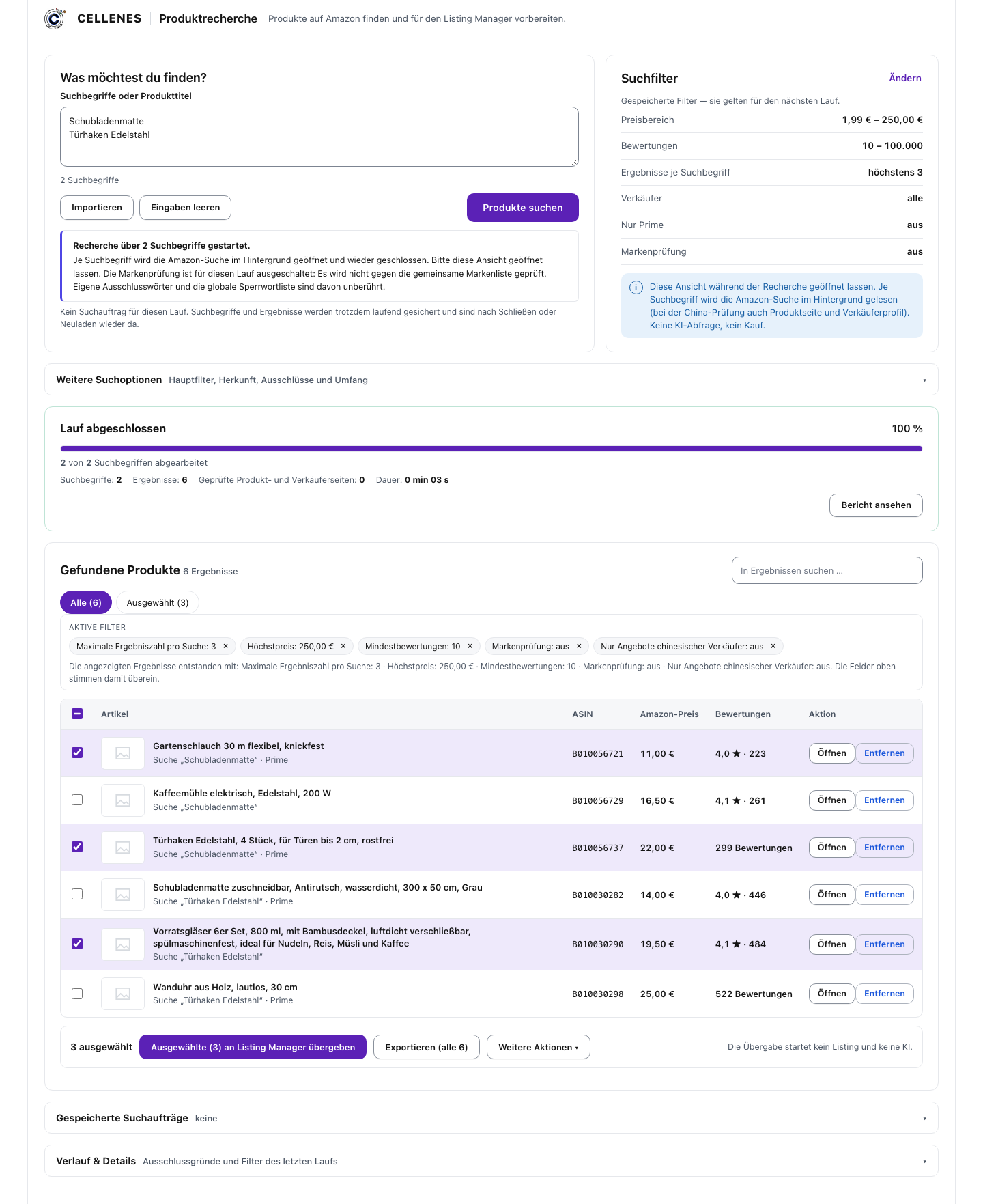Viewport: 983px width, 1204px height.
Task: Check the Wanduhr aus Holz row checkbox
Action: click(77, 994)
